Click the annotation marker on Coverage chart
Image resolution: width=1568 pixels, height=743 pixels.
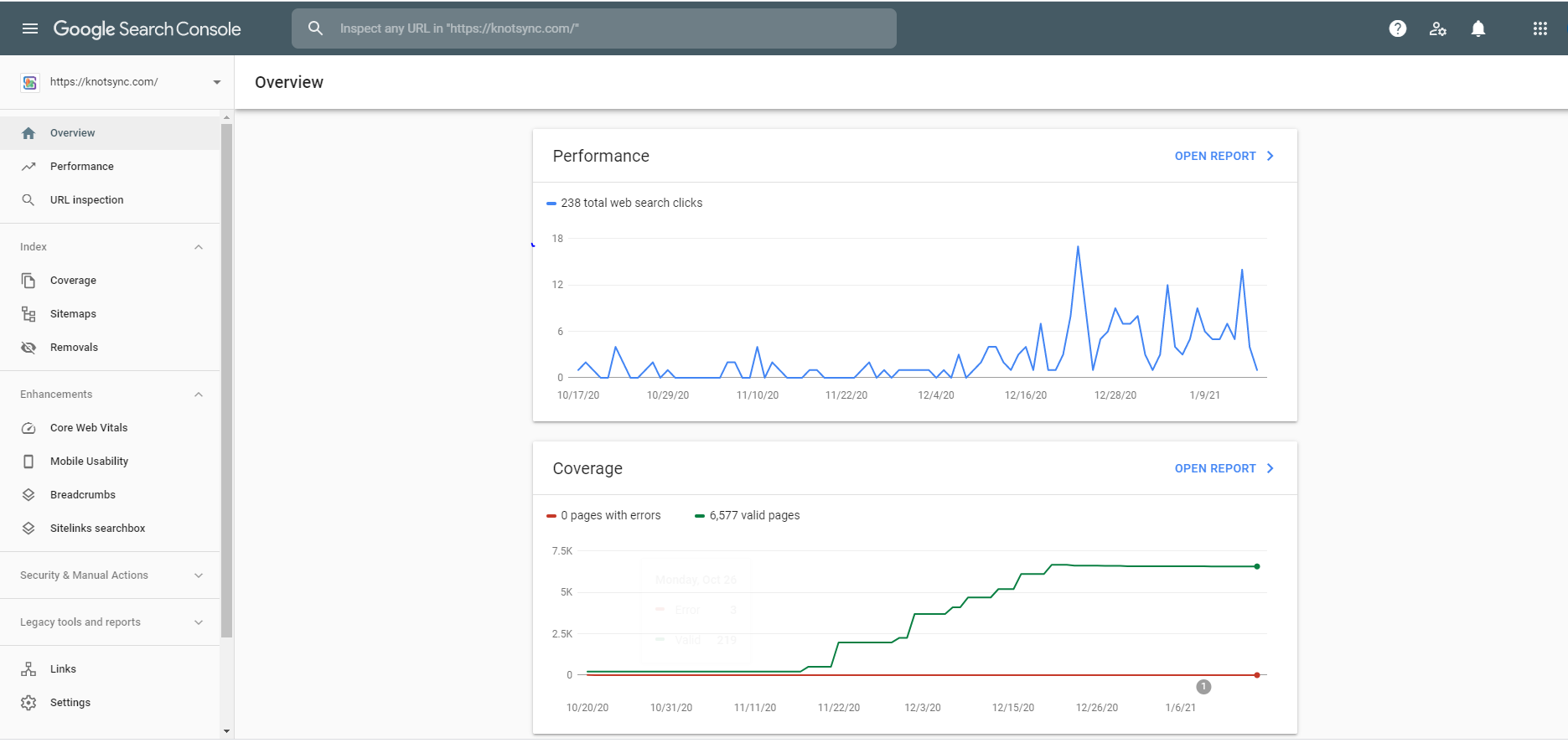(1203, 687)
